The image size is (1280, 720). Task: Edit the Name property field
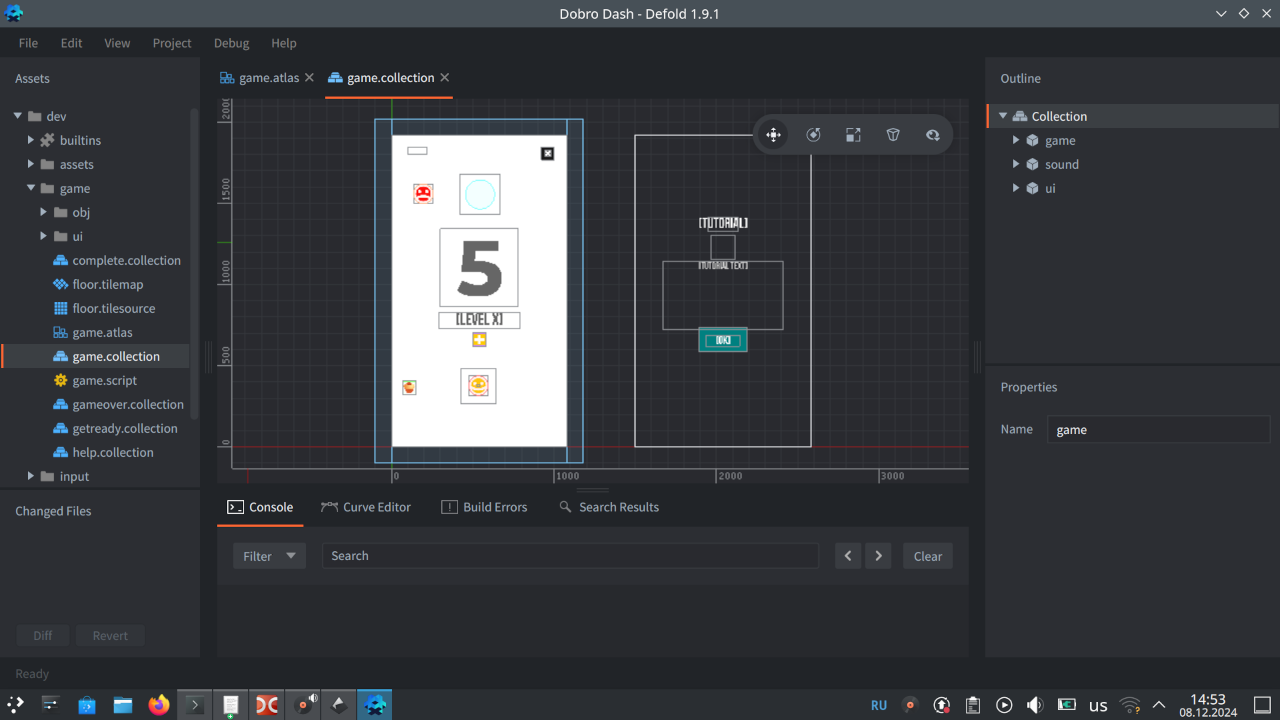(1158, 430)
